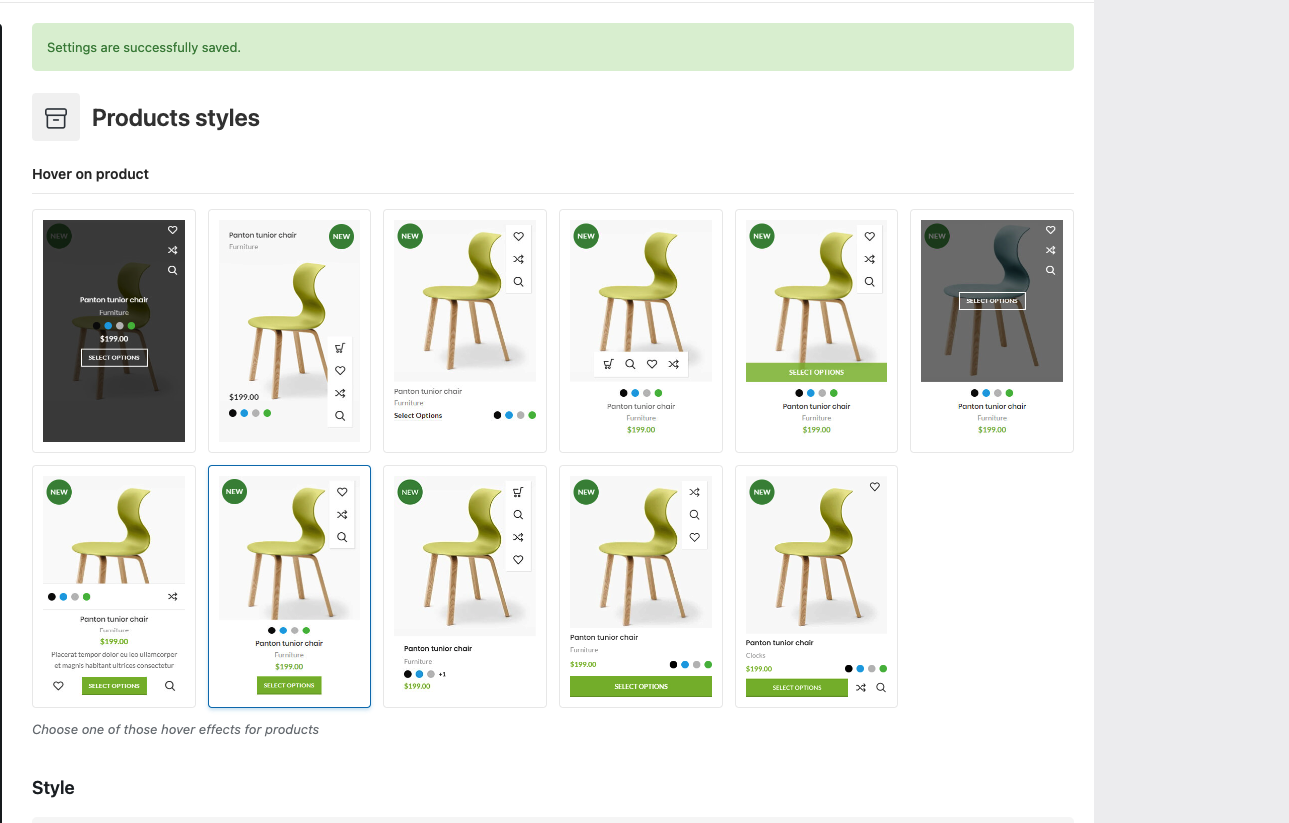Choose the hover style with title above the chair
This screenshot has width=1289, height=823.
pyautogui.click(x=289, y=331)
